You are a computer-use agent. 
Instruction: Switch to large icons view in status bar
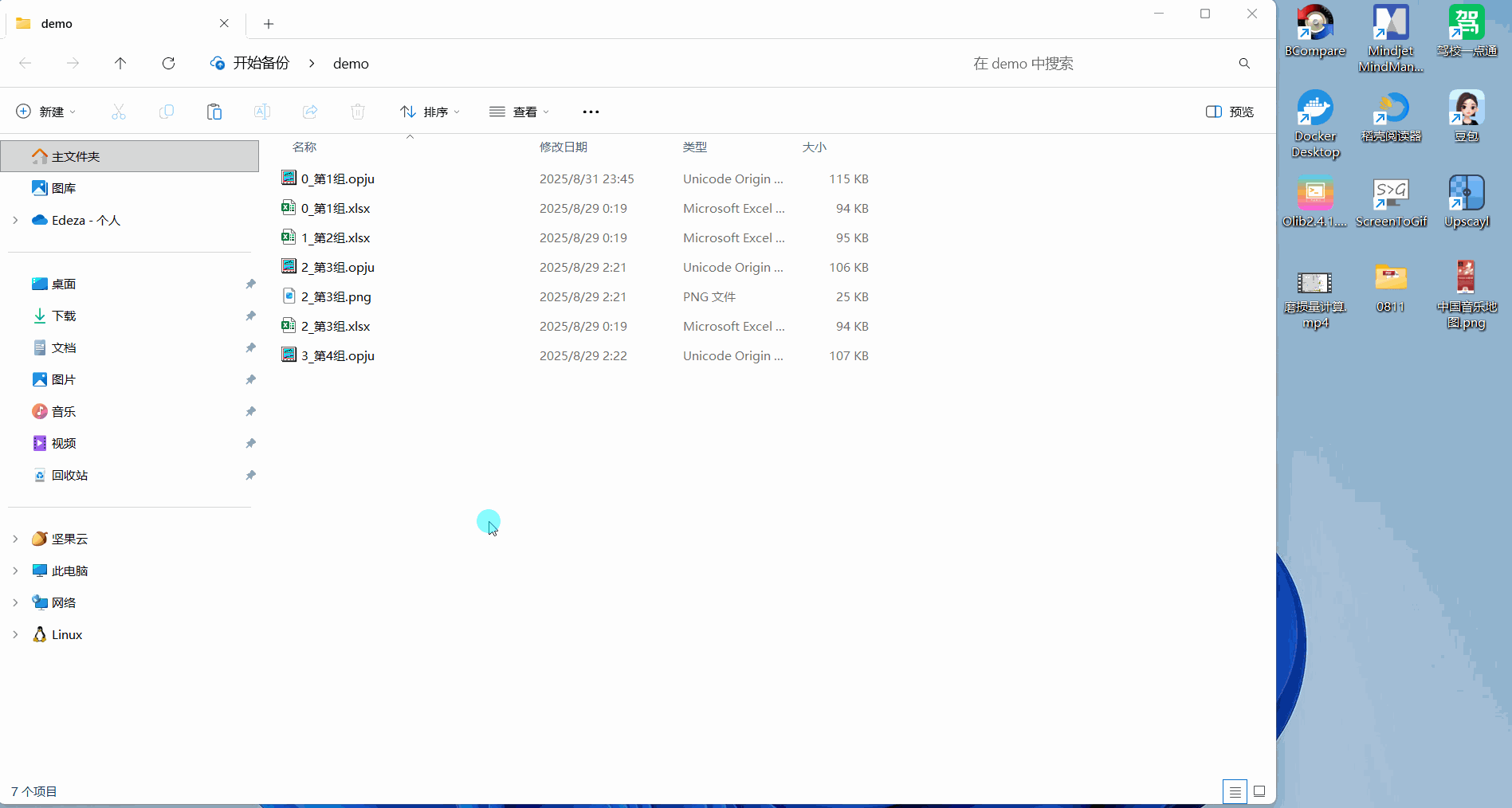pyautogui.click(x=1259, y=791)
